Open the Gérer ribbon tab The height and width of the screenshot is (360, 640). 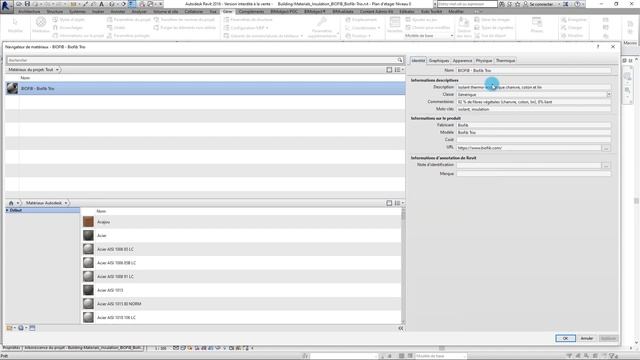pyautogui.click(x=227, y=11)
